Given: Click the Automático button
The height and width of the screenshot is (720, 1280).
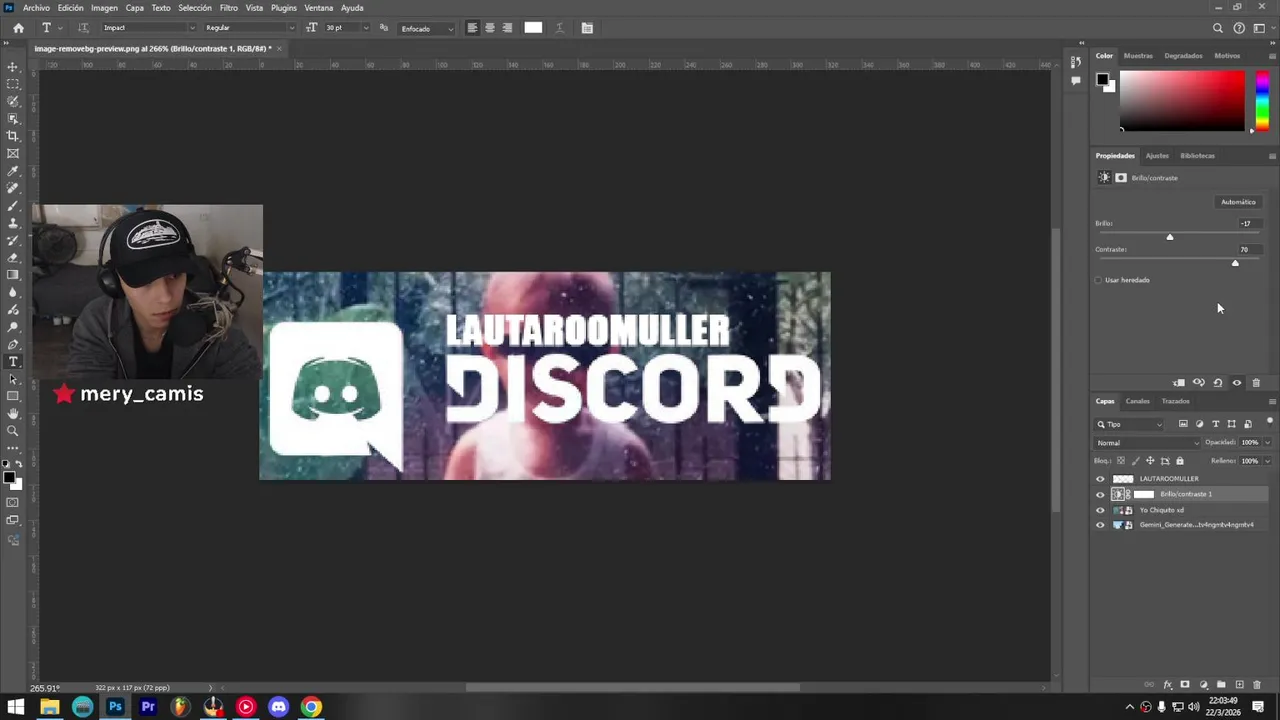Looking at the screenshot, I should coord(1238,202).
